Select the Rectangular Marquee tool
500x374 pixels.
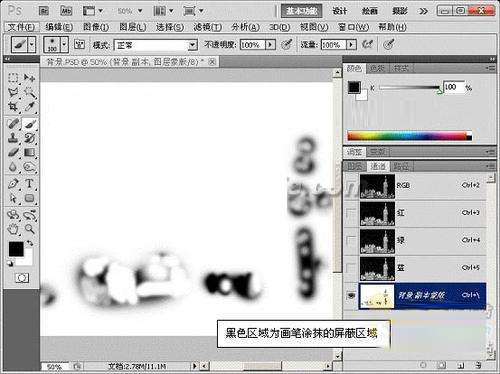point(13,78)
